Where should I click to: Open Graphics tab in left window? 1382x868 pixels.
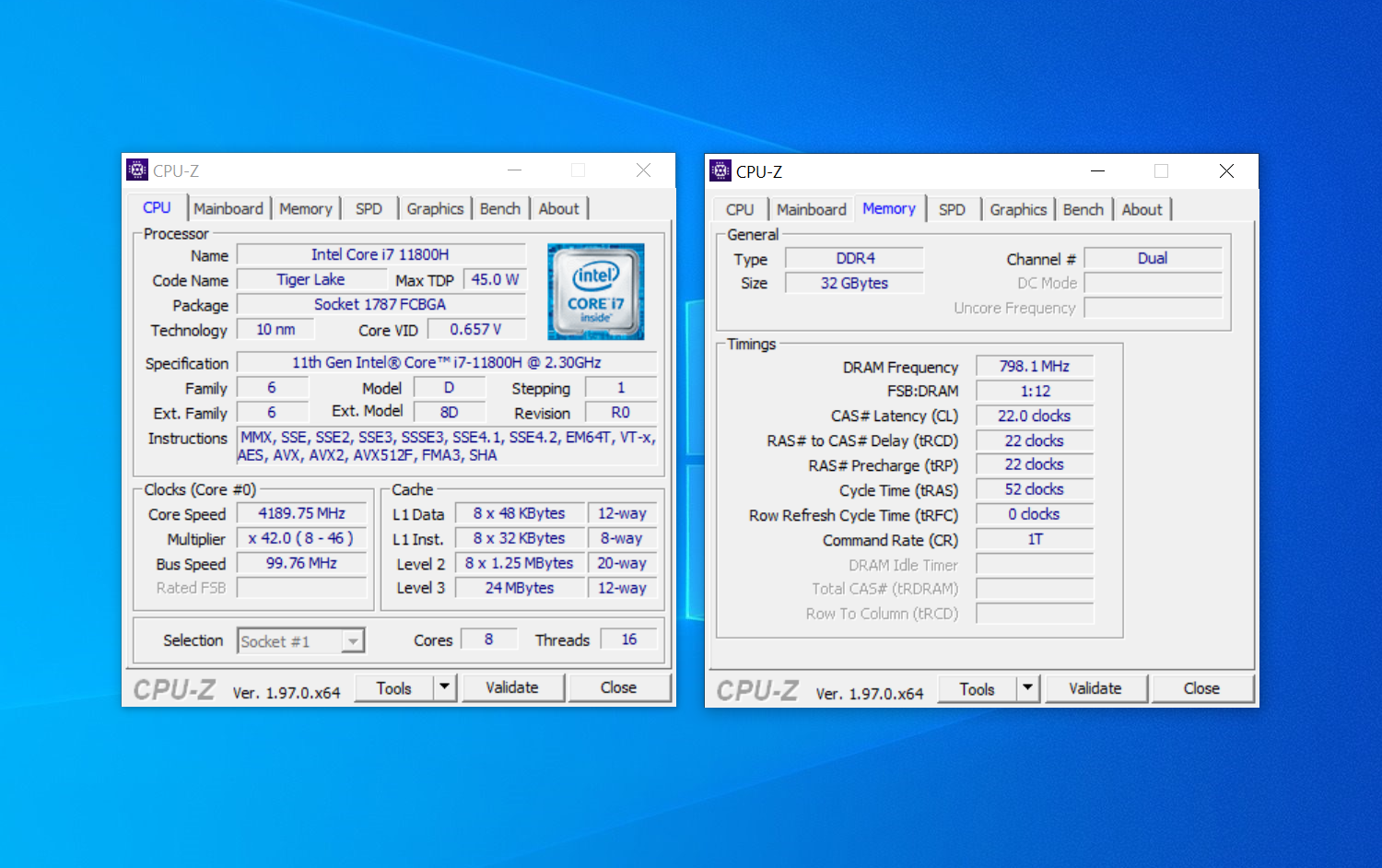435,209
